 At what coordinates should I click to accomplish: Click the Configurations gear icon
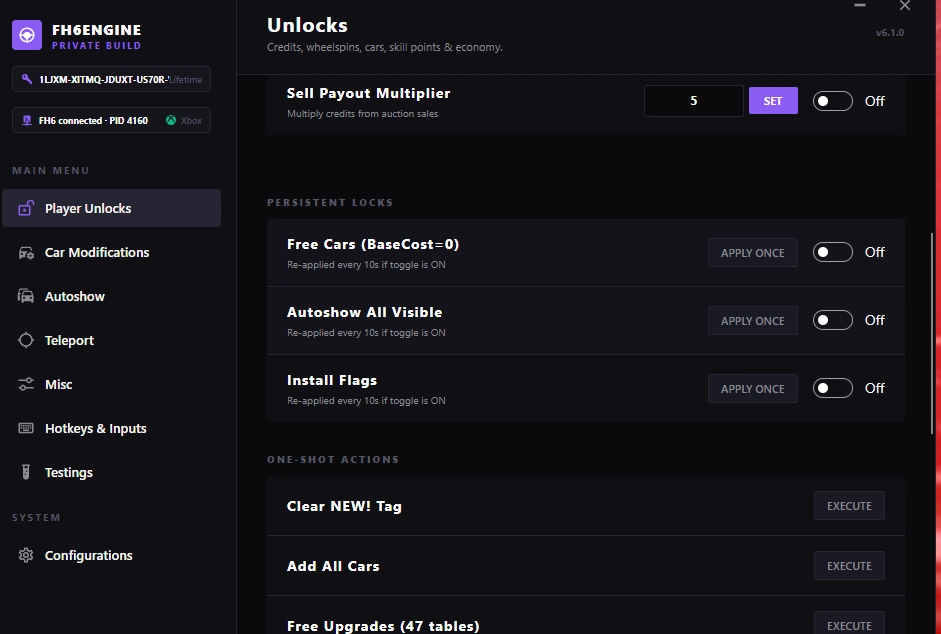point(26,555)
